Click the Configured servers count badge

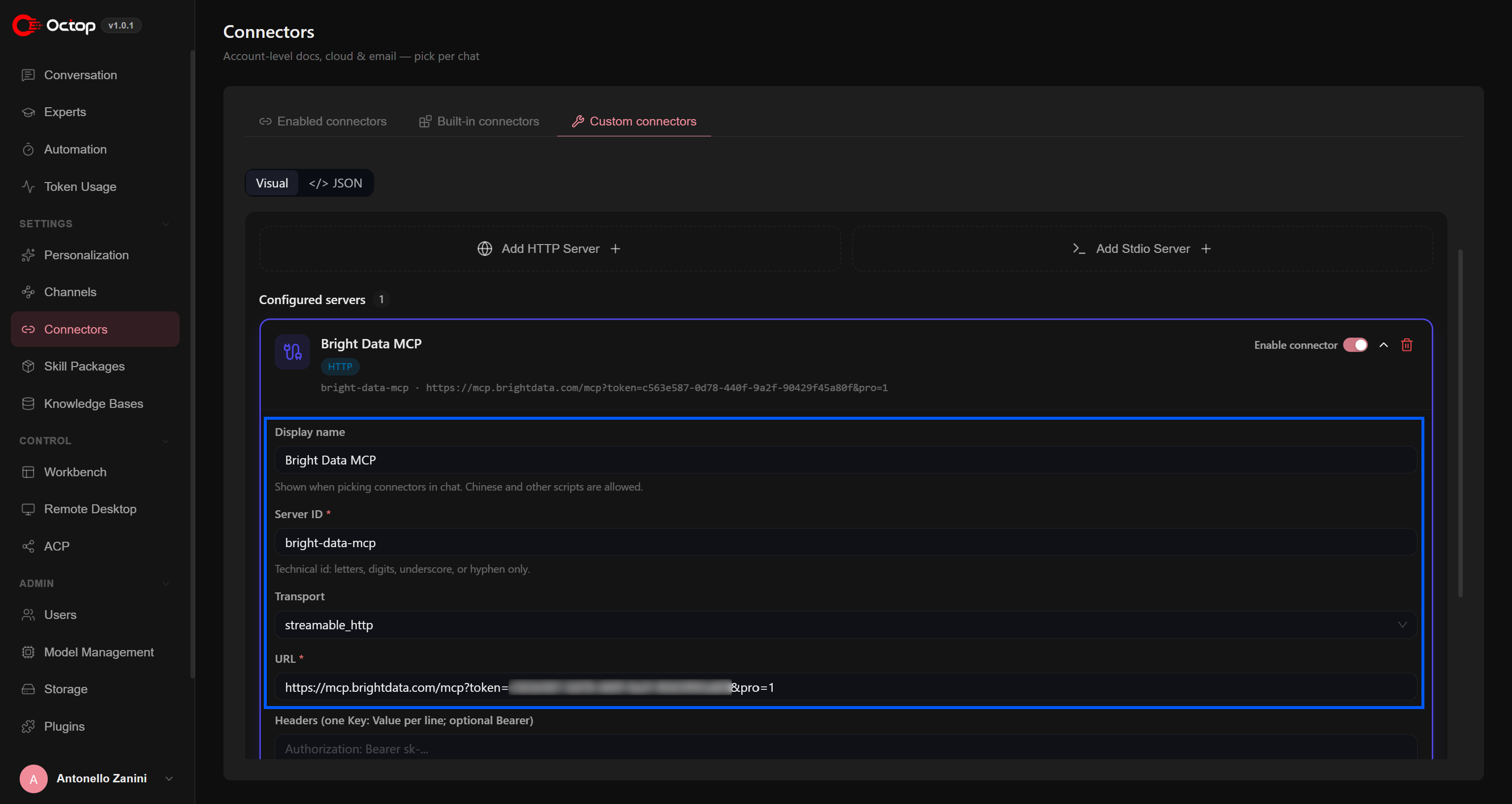[381, 299]
